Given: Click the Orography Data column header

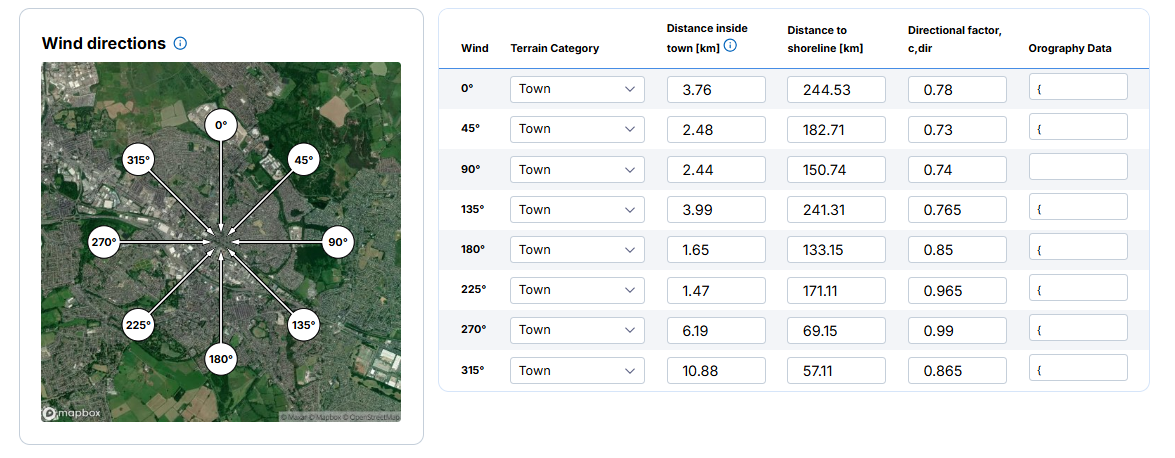Looking at the screenshot, I should (x=1069, y=48).
